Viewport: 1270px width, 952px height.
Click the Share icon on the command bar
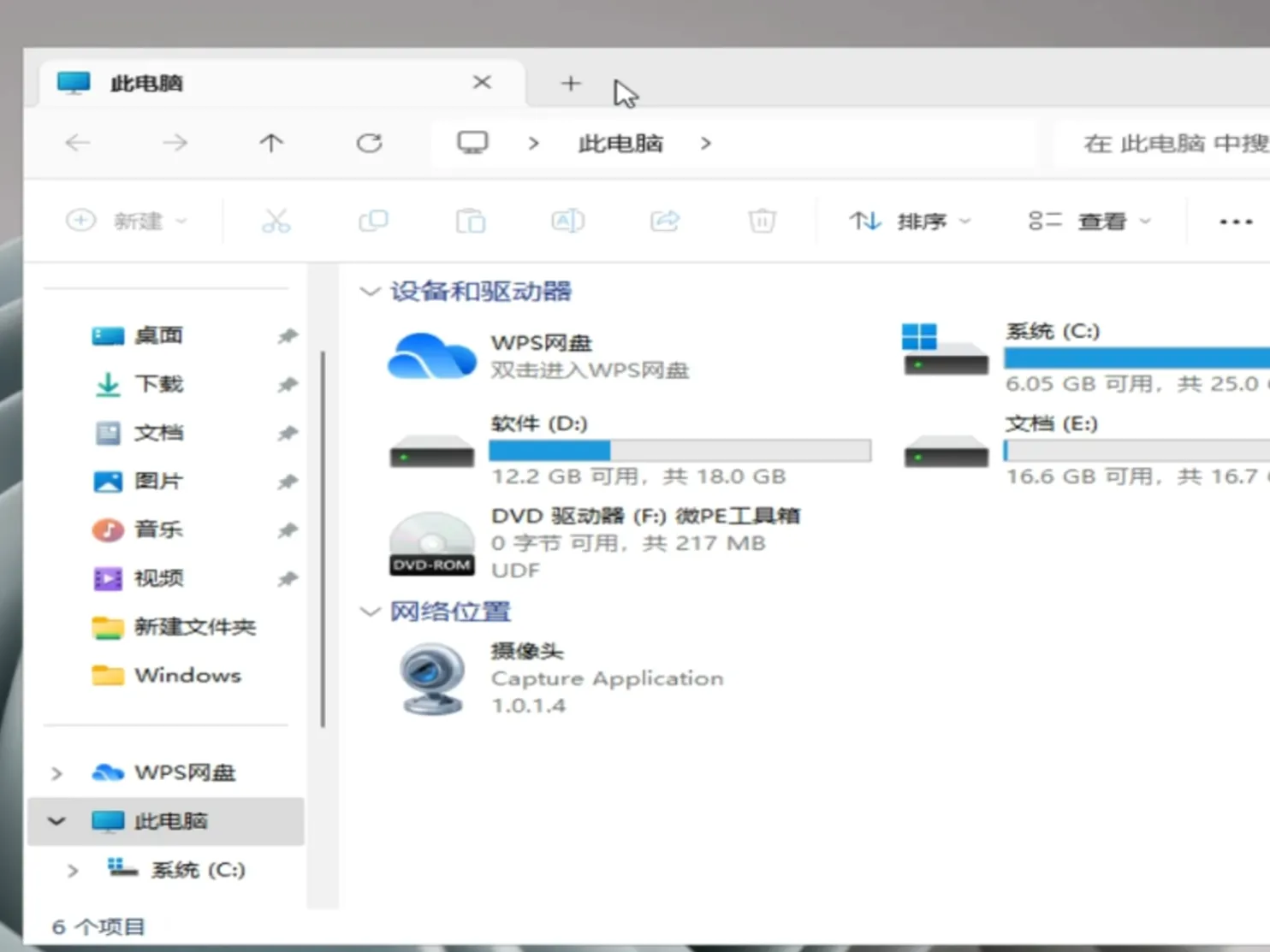(665, 221)
